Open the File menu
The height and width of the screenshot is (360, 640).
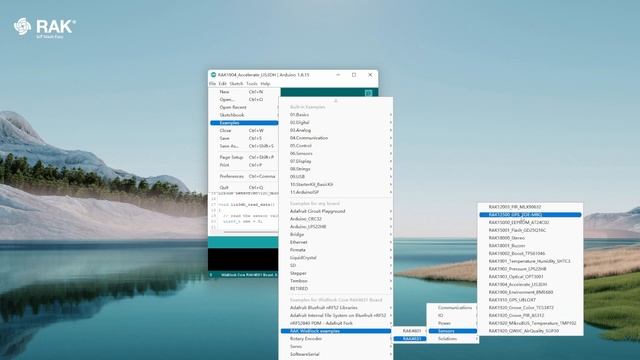pyautogui.click(x=212, y=84)
